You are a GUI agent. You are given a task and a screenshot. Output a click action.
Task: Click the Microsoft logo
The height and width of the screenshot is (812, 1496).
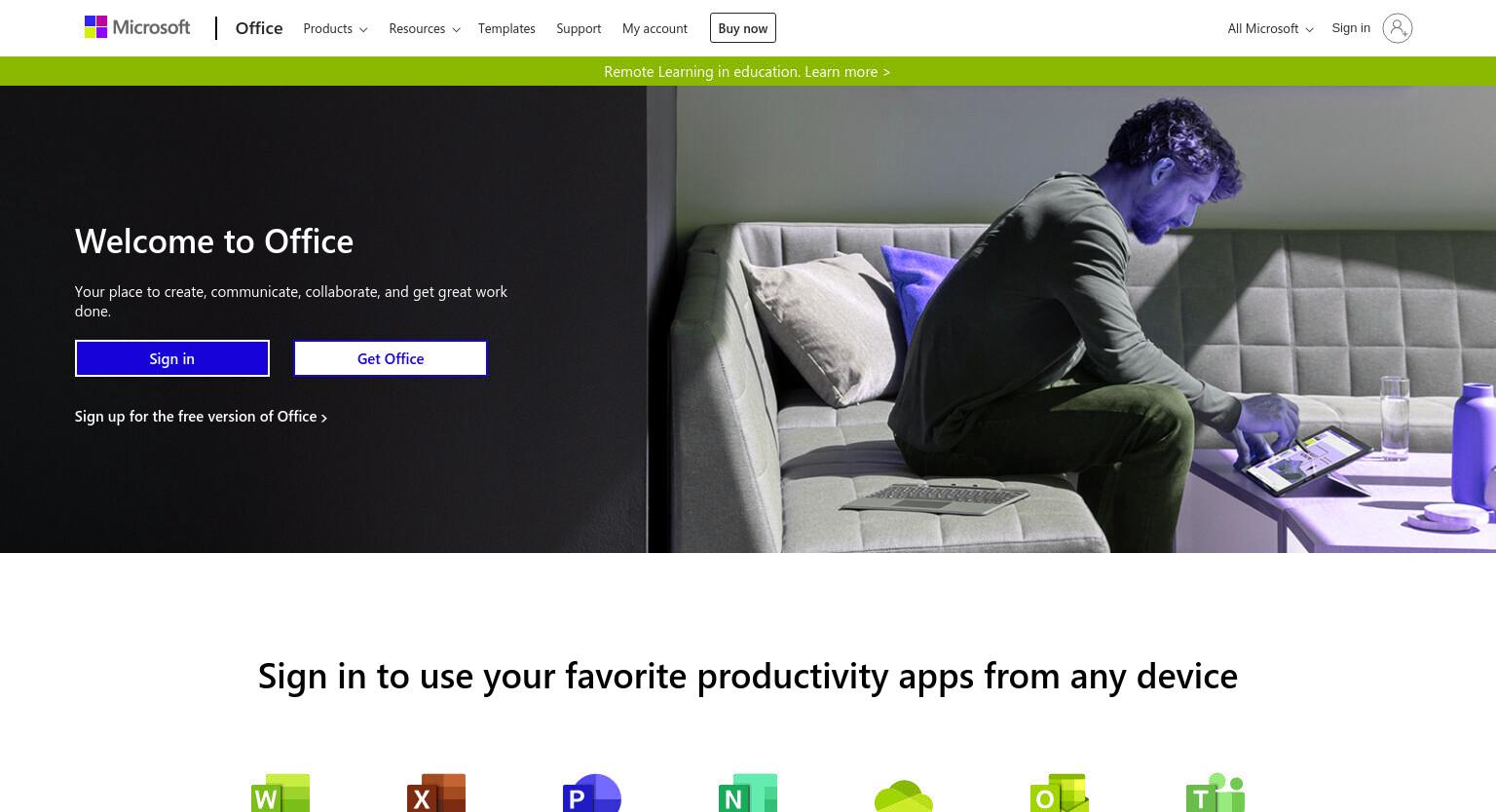[137, 27]
